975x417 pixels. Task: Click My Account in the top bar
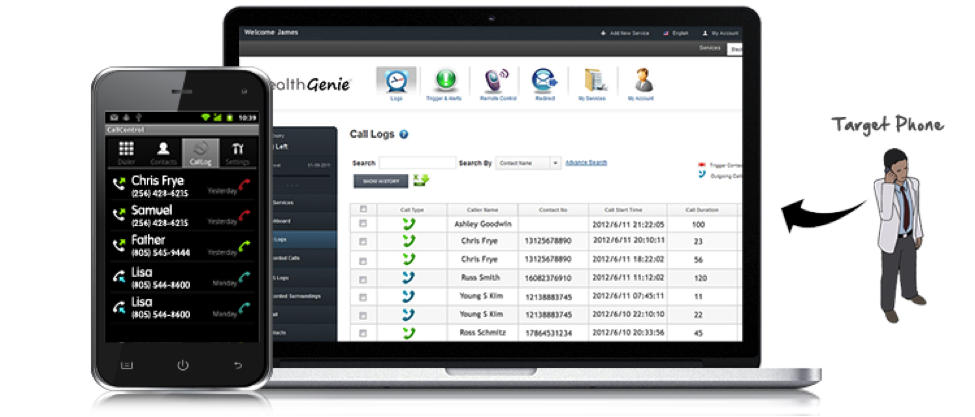(x=721, y=33)
